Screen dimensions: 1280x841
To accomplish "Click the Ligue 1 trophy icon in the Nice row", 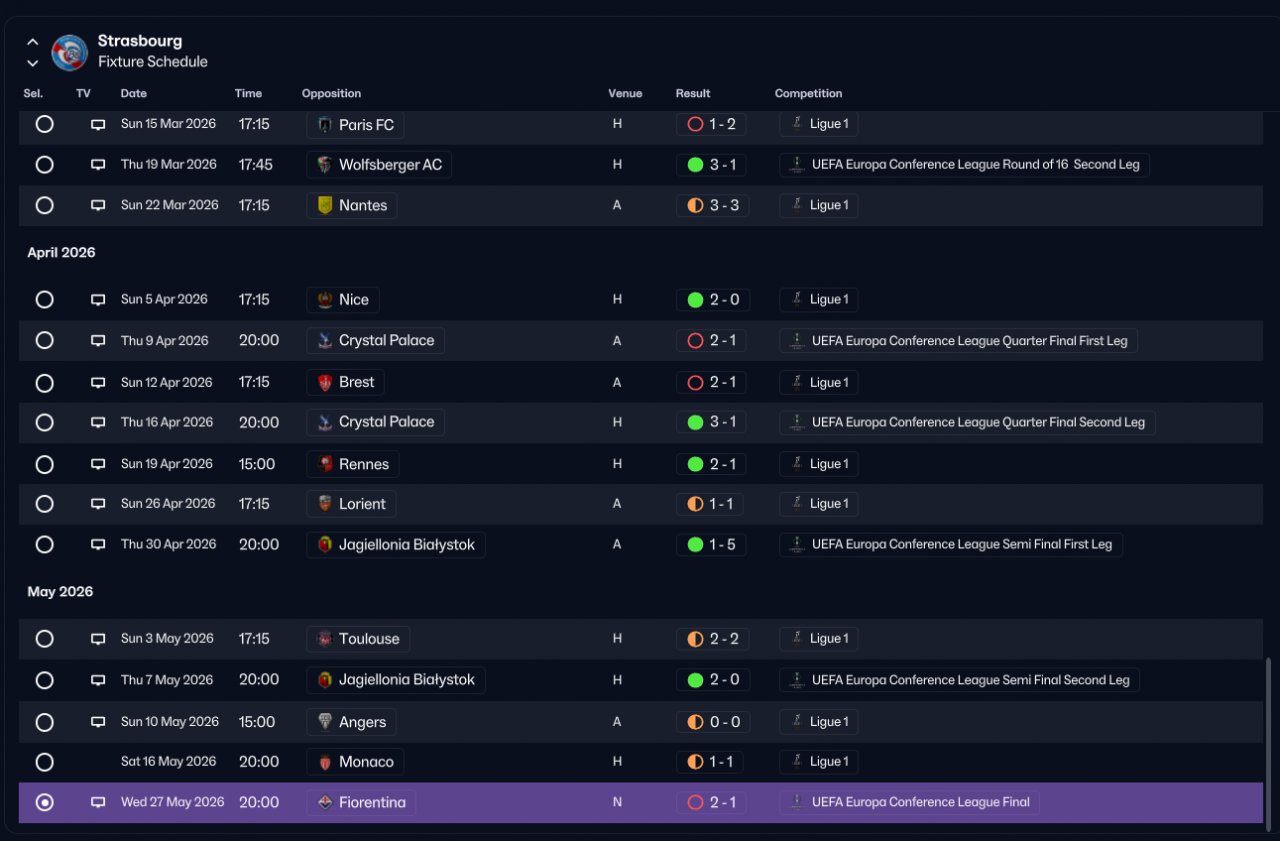I will 797,299.
